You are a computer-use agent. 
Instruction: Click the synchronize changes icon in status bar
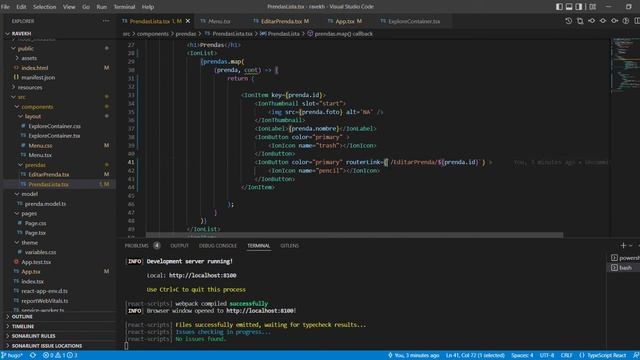(x=33, y=356)
